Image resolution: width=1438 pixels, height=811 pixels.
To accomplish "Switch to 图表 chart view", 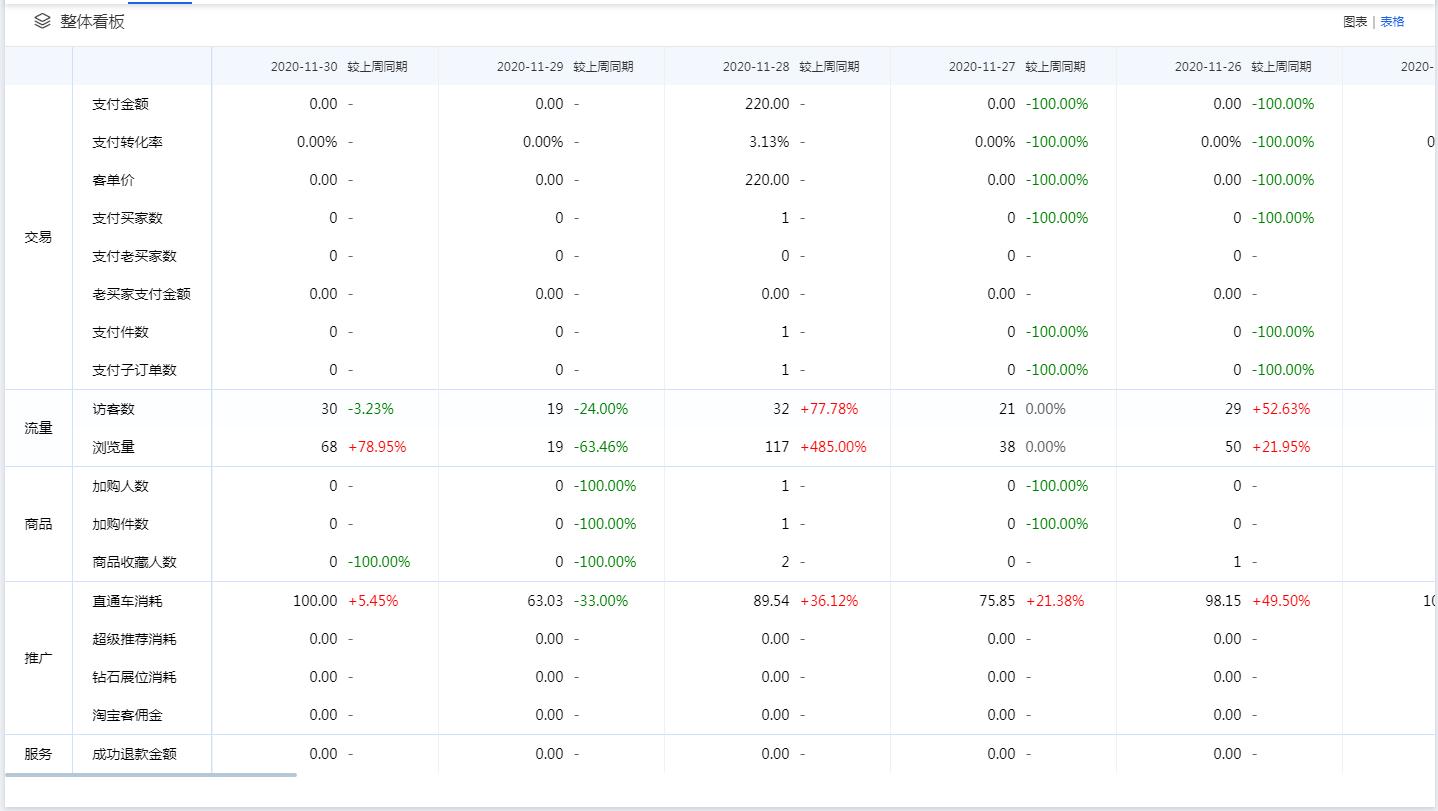I will (x=1355, y=22).
